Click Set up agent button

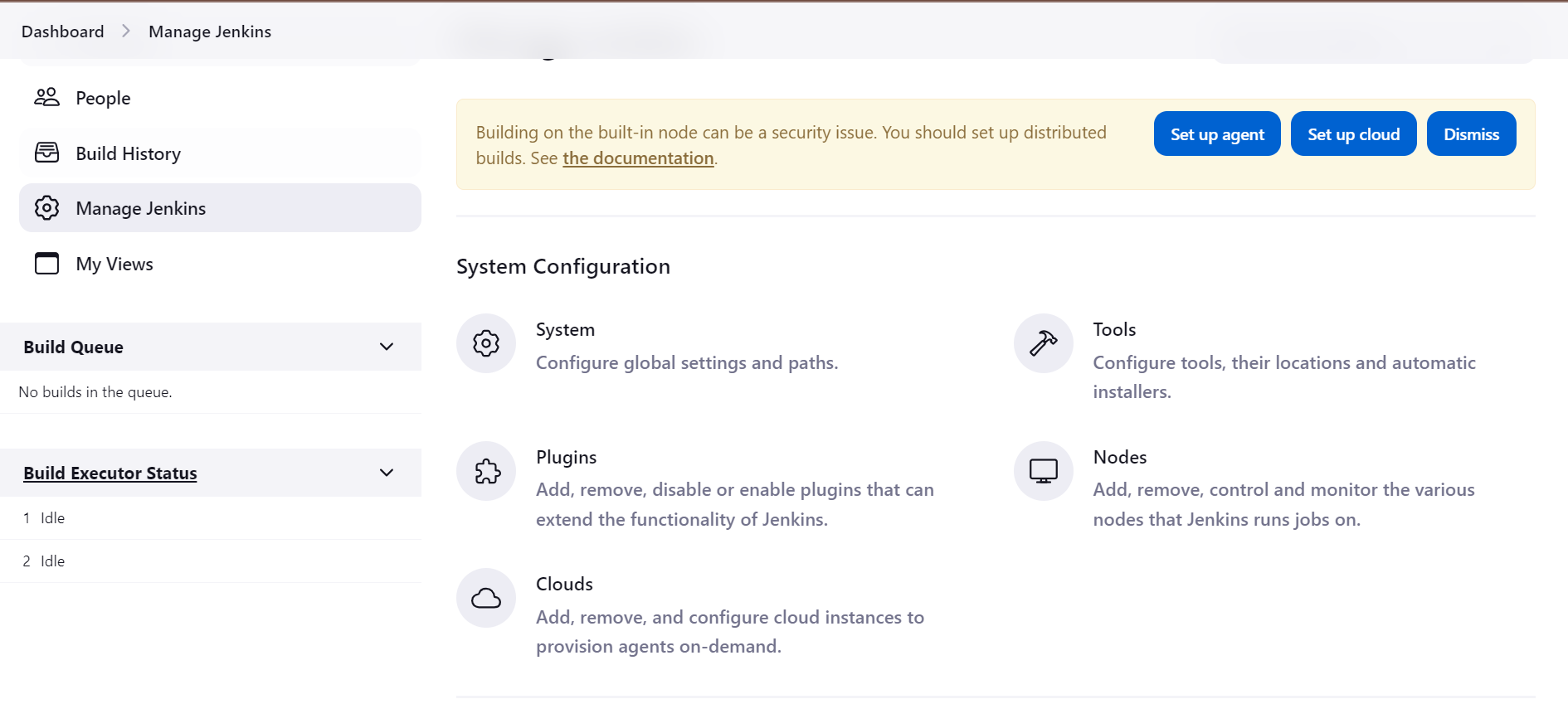click(1217, 134)
